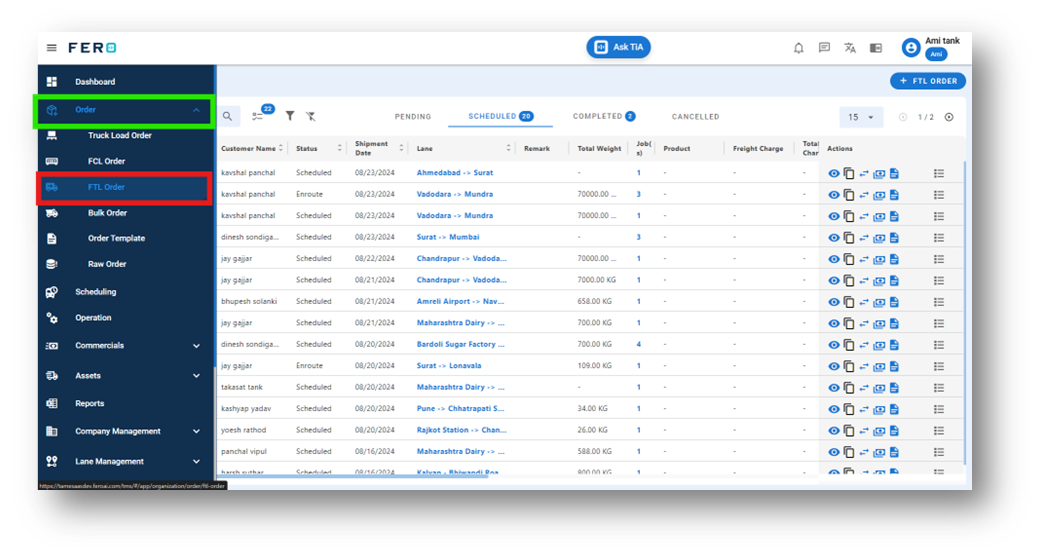
Task: Open the Amreli Airport lane link
Action: (460, 301)
